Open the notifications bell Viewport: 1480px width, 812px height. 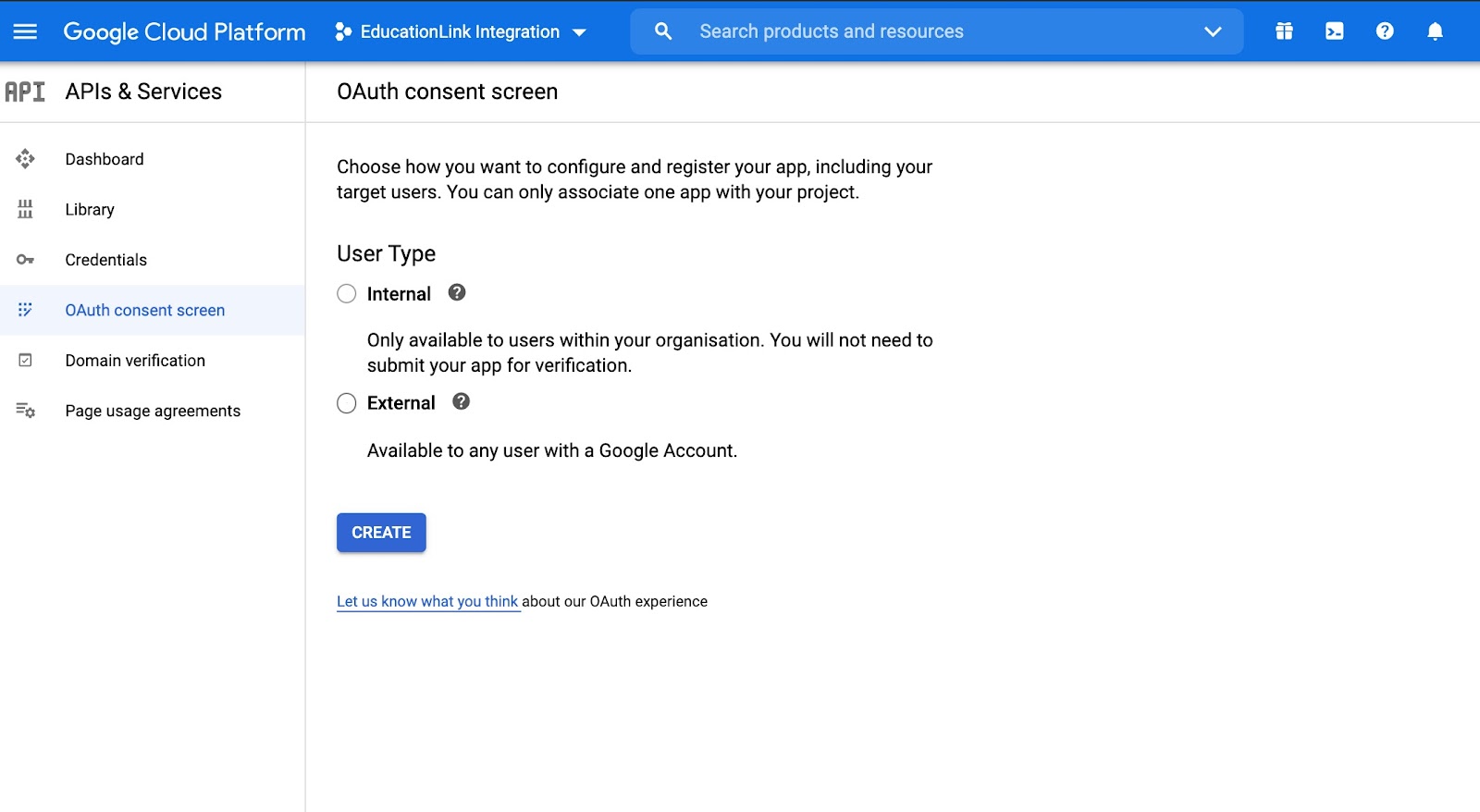point(1435,31)
